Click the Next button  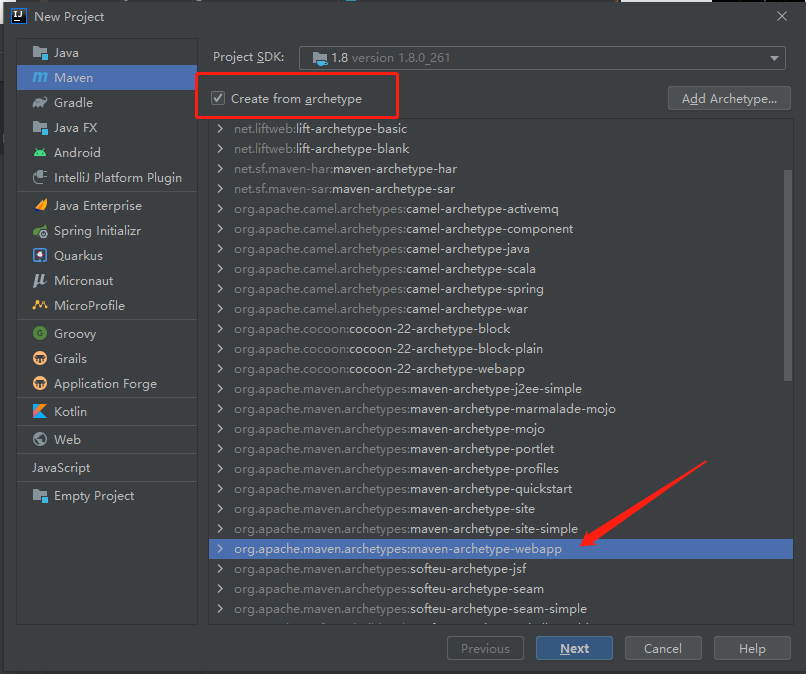pyautogui.click(x=574, y=648)
